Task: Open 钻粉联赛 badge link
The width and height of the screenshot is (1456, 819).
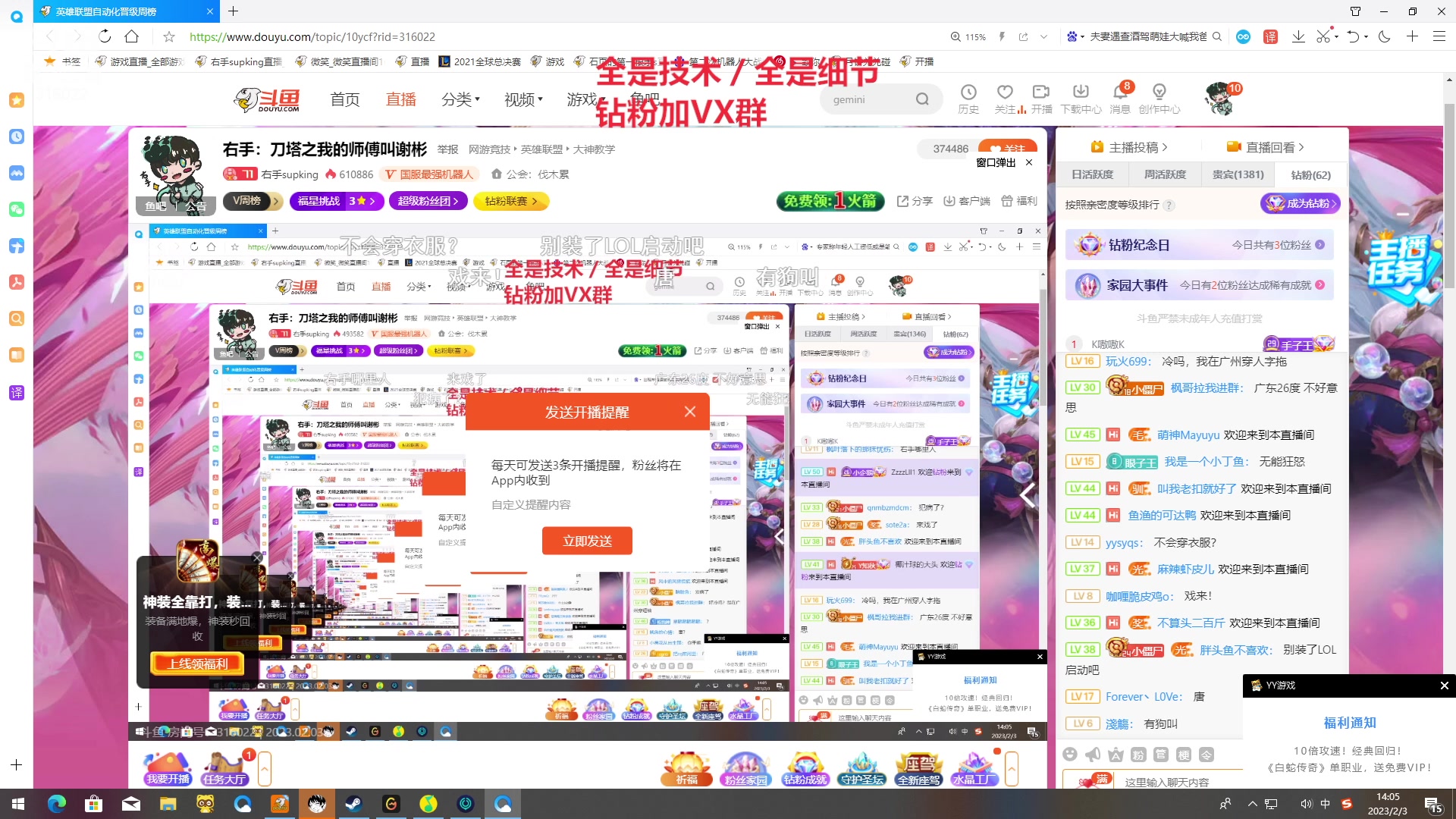Action: (x=511, y=201)
